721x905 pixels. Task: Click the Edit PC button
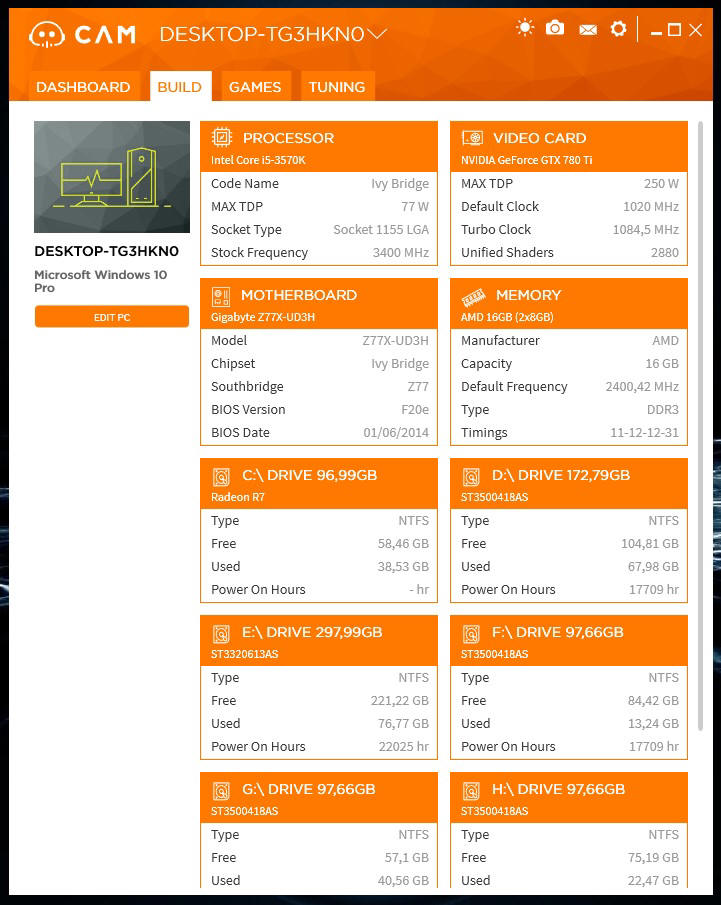pos(112,317)
